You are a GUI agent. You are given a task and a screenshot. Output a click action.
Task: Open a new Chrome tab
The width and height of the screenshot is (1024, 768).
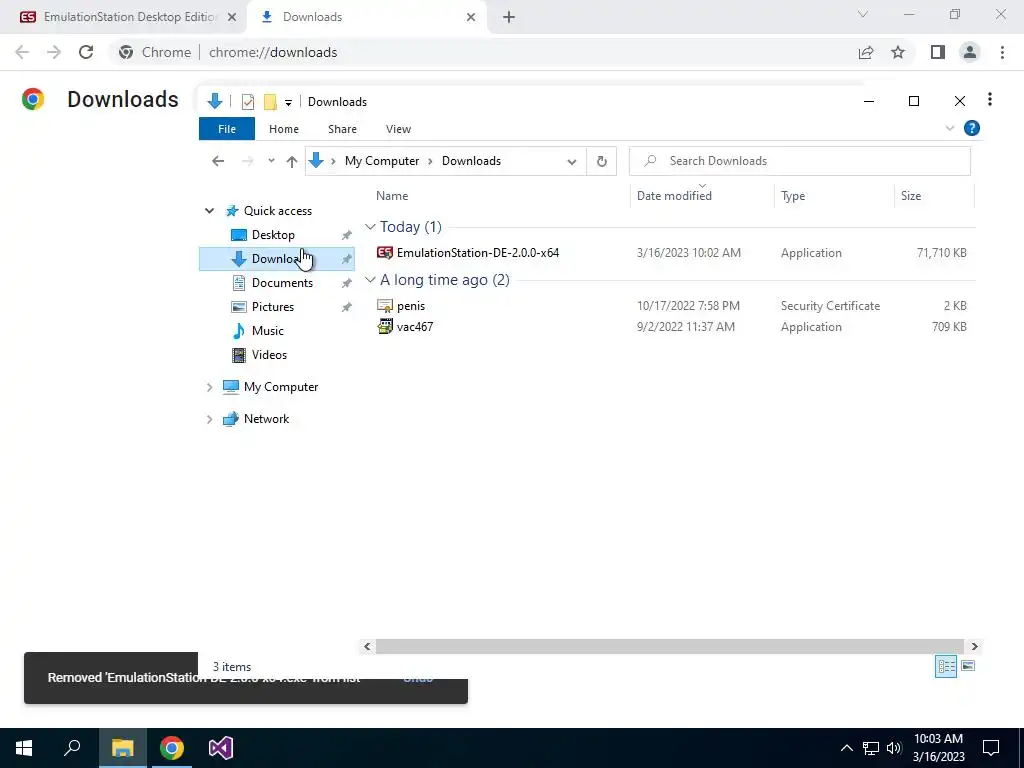click(x=509, y=17)
